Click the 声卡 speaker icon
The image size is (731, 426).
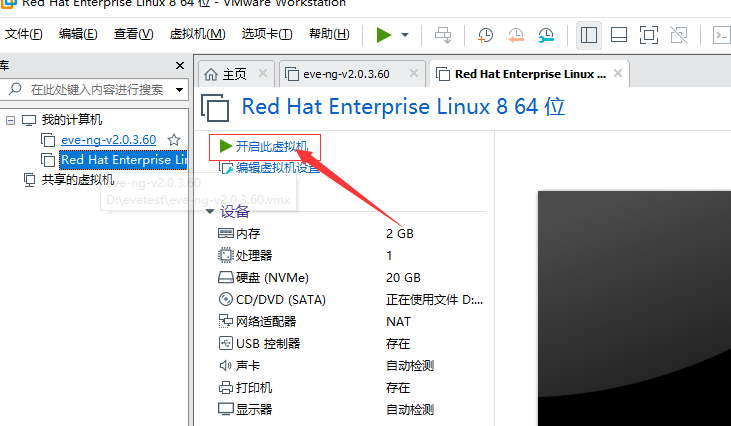[226, 365]
